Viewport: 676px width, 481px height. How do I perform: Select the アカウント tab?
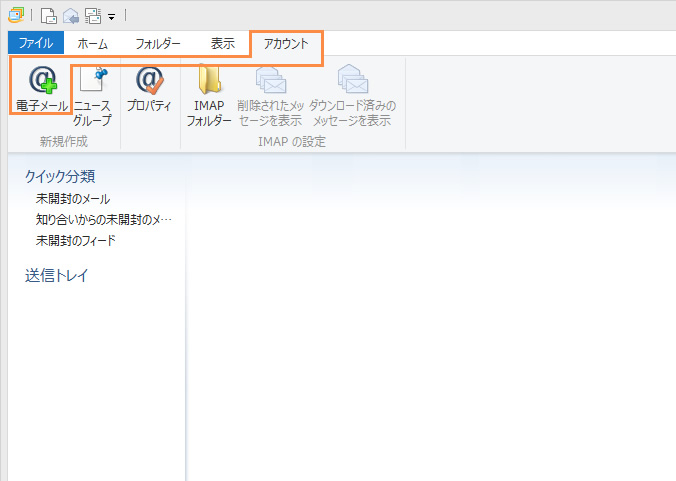click(286, 43)
